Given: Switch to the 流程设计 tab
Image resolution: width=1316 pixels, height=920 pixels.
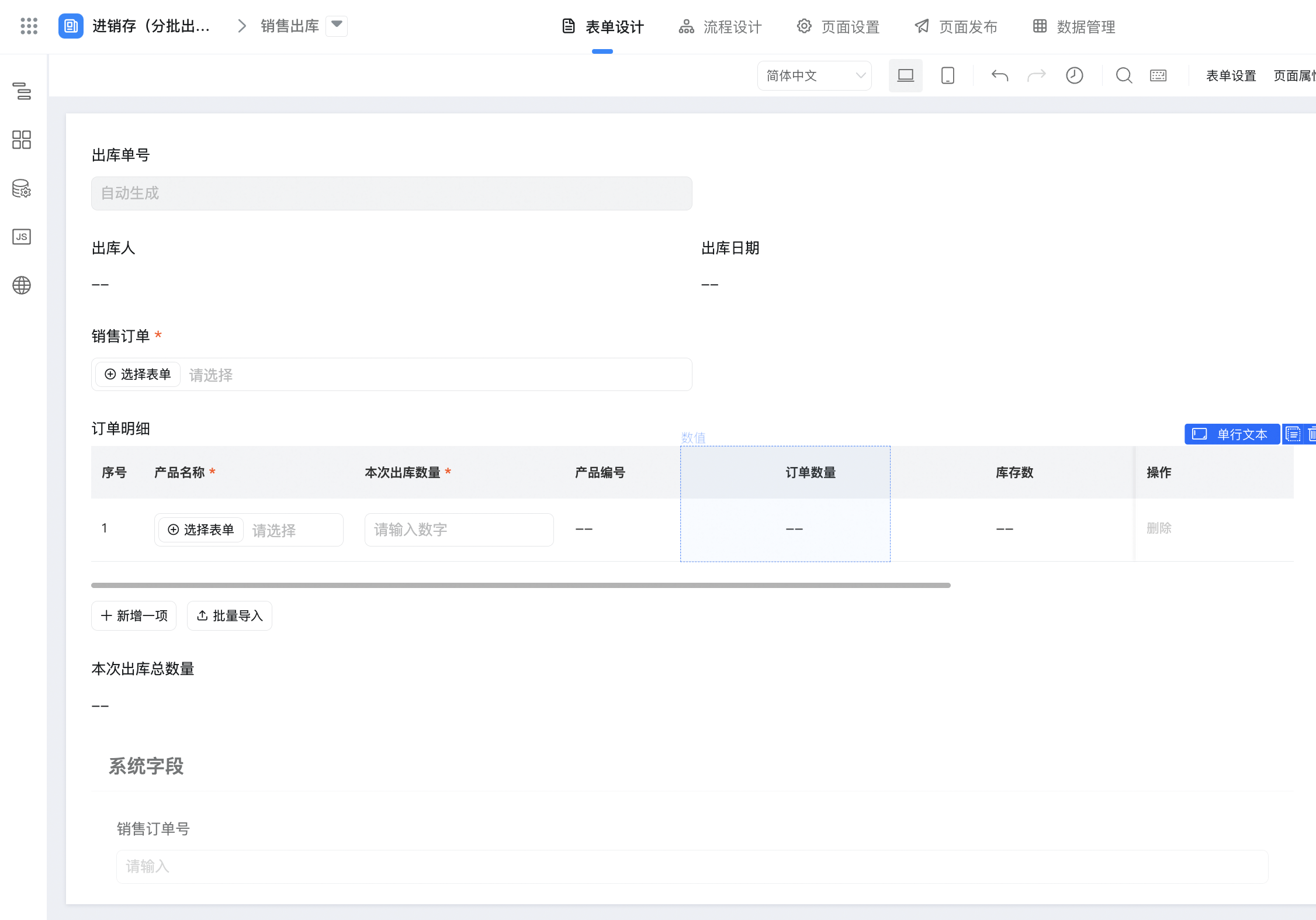Looking at the screenshot, I should click(721, 27).
